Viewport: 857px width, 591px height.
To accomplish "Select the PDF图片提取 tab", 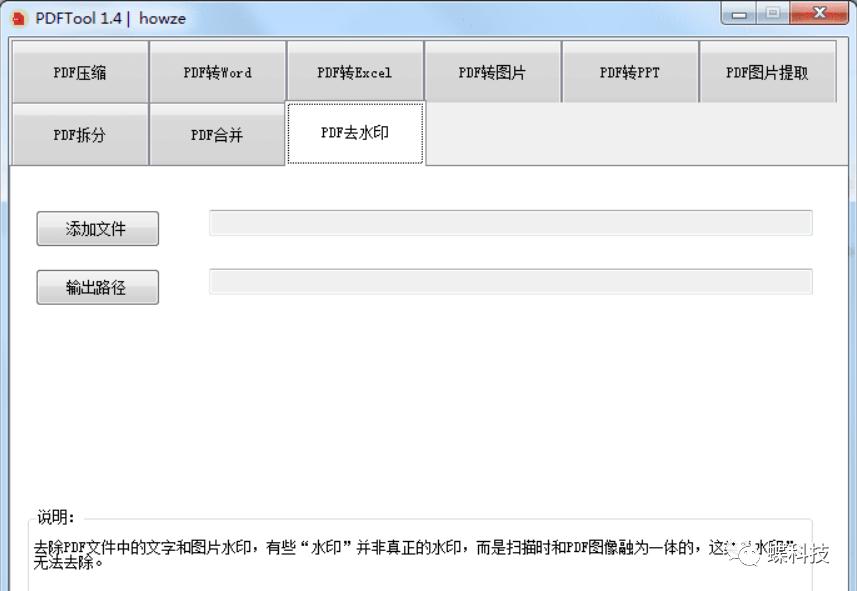I will click(766, 70).
